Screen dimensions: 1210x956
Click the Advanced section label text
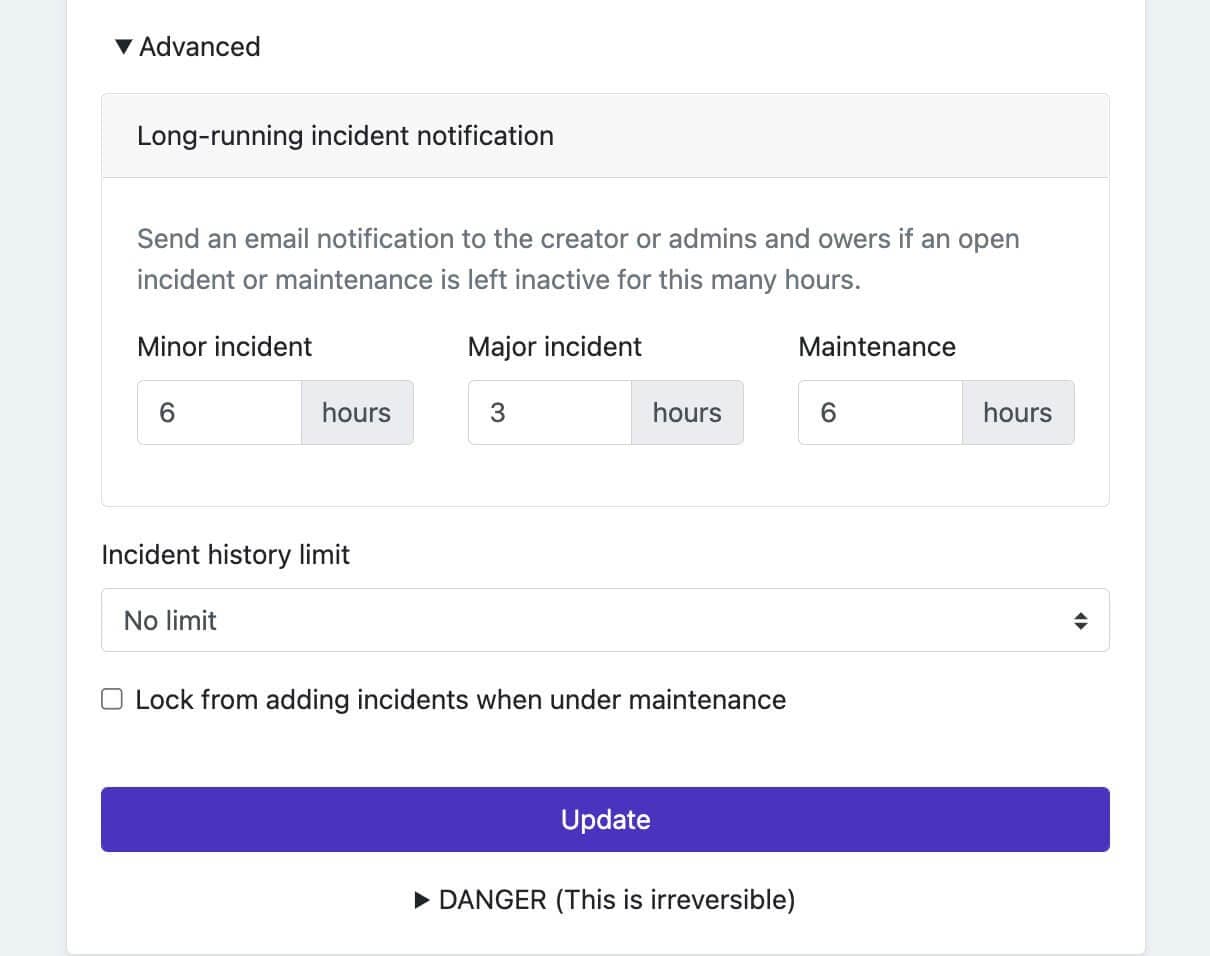pyautogui.click(x=199, y=47)
